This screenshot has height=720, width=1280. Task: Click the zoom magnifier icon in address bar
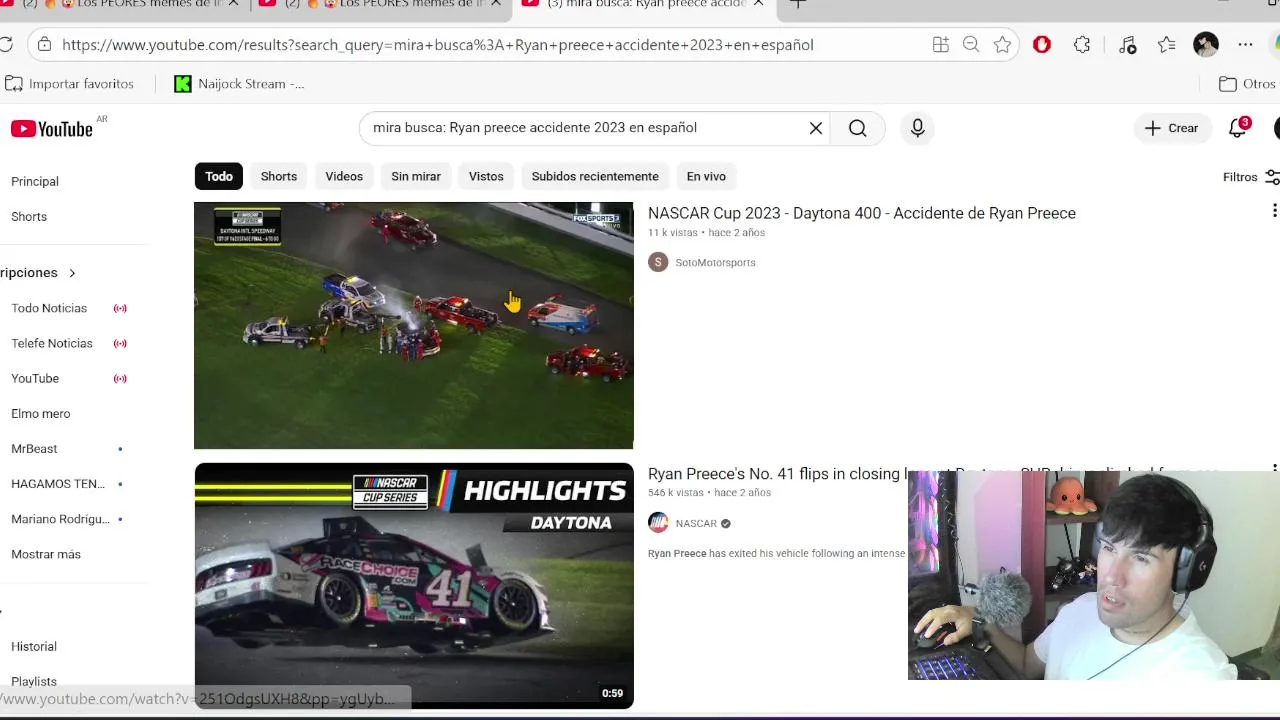[x=971, y=45]
